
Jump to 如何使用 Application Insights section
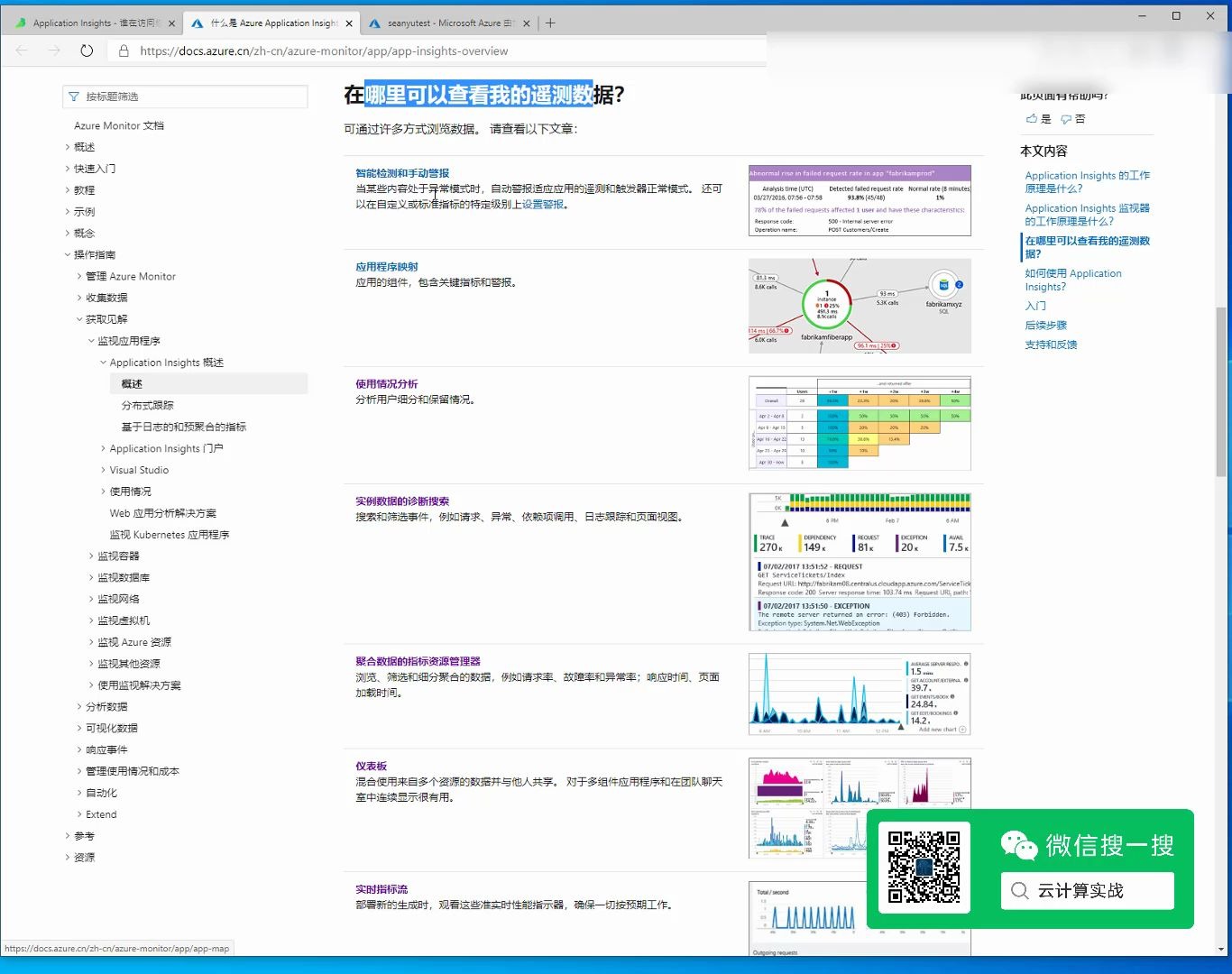1073,280
